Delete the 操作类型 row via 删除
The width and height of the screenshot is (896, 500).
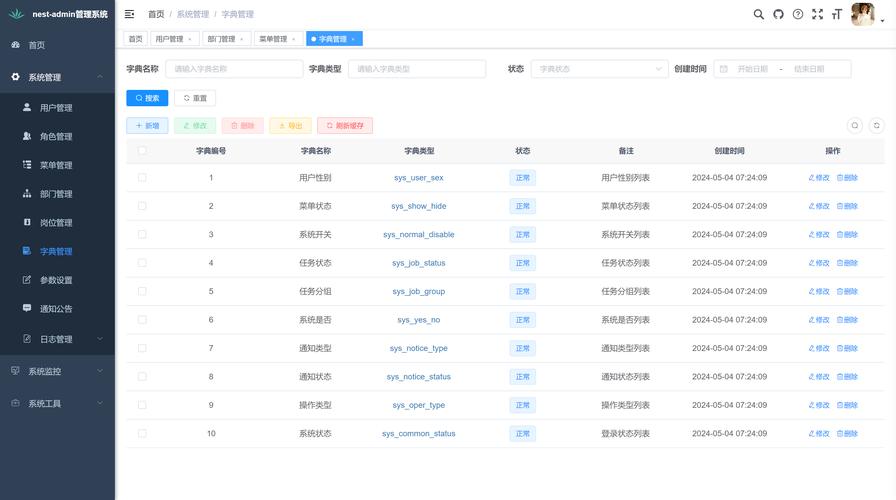[x=847, y=405]
